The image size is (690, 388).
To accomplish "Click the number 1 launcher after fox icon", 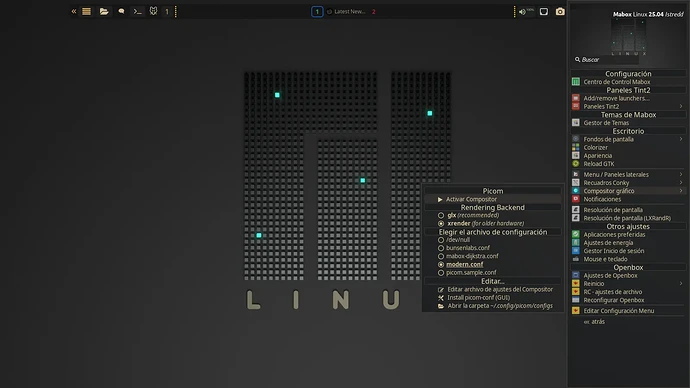I will [167, 11].
